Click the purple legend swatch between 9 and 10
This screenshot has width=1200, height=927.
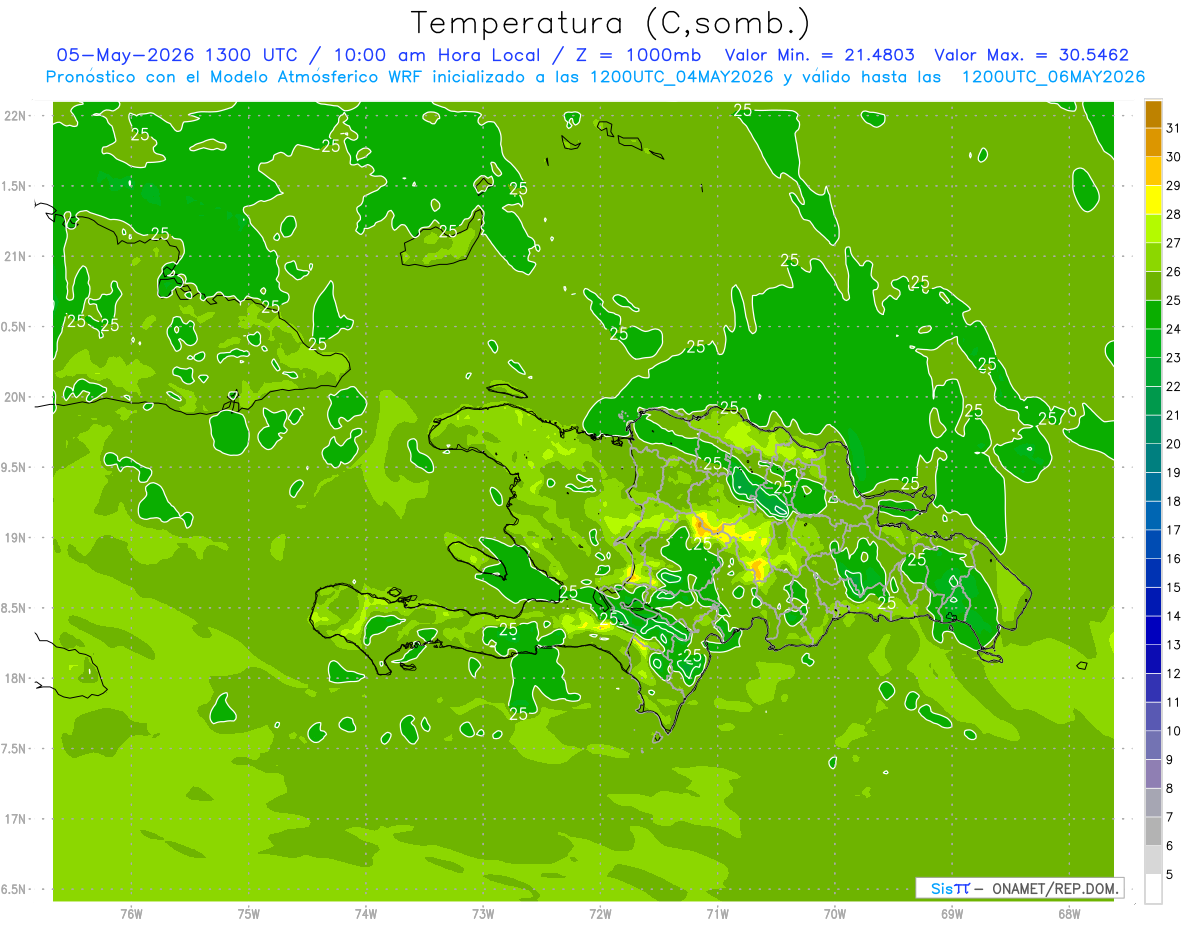[1153, 745]
